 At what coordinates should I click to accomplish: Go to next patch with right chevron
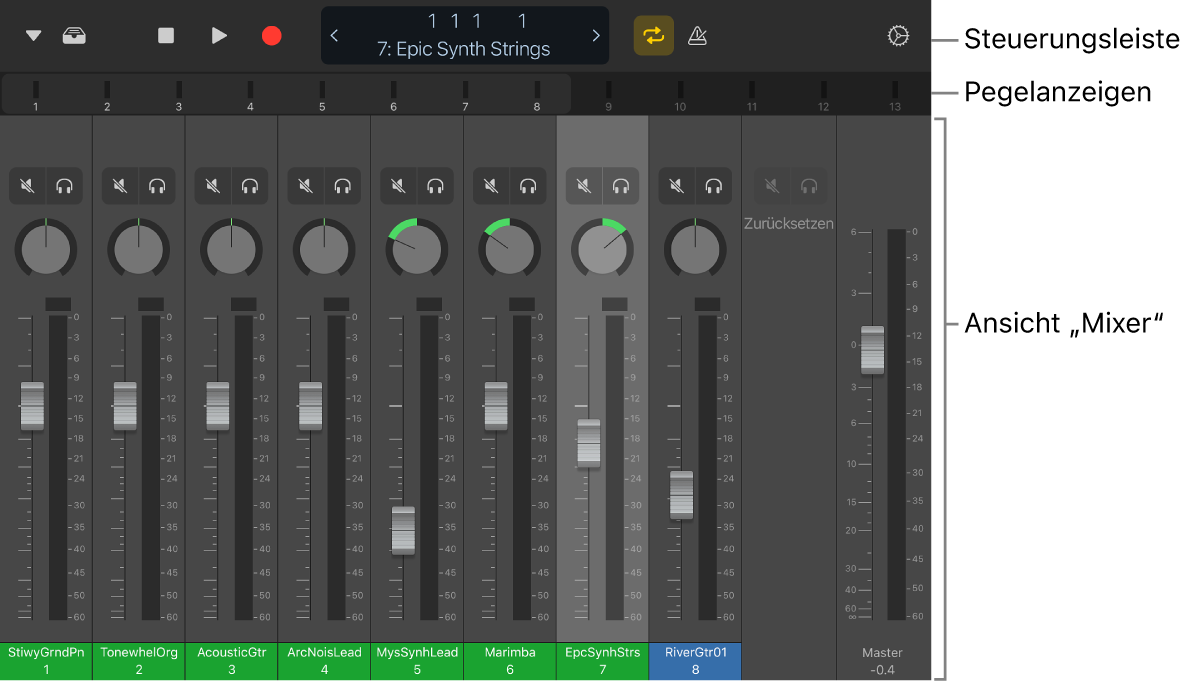click(x=596, y=36)
